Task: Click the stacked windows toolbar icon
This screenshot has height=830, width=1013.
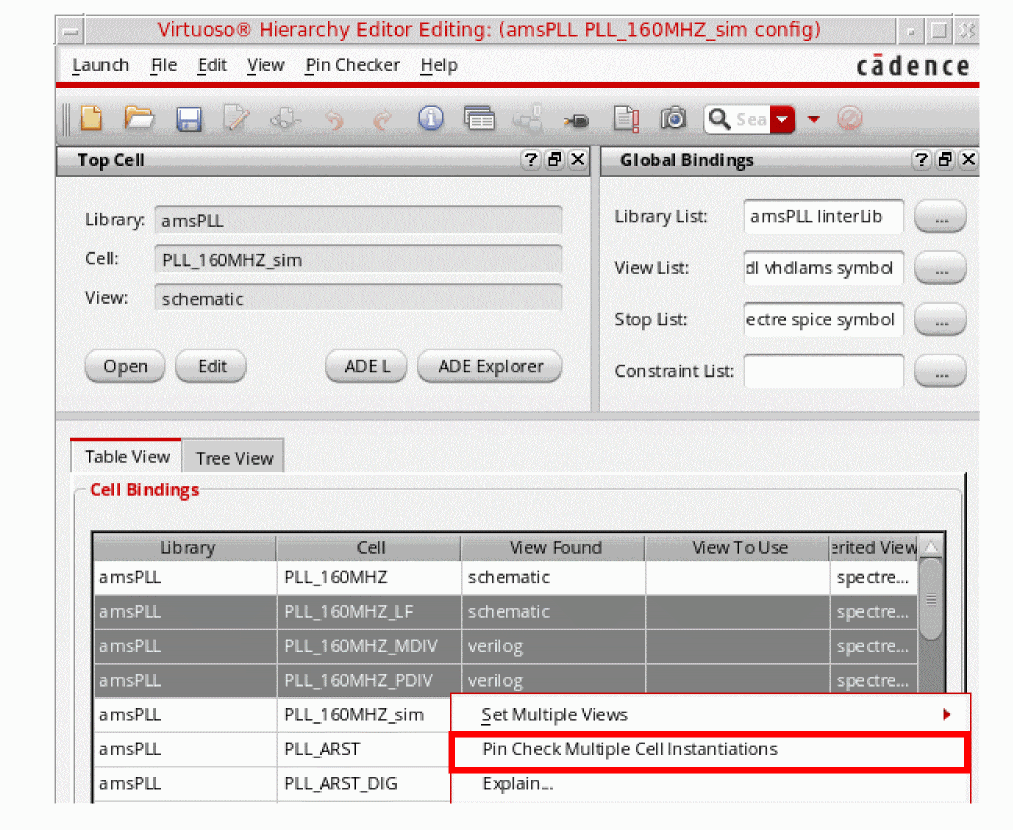Action: pyautogui.click(x=479, y=119)
